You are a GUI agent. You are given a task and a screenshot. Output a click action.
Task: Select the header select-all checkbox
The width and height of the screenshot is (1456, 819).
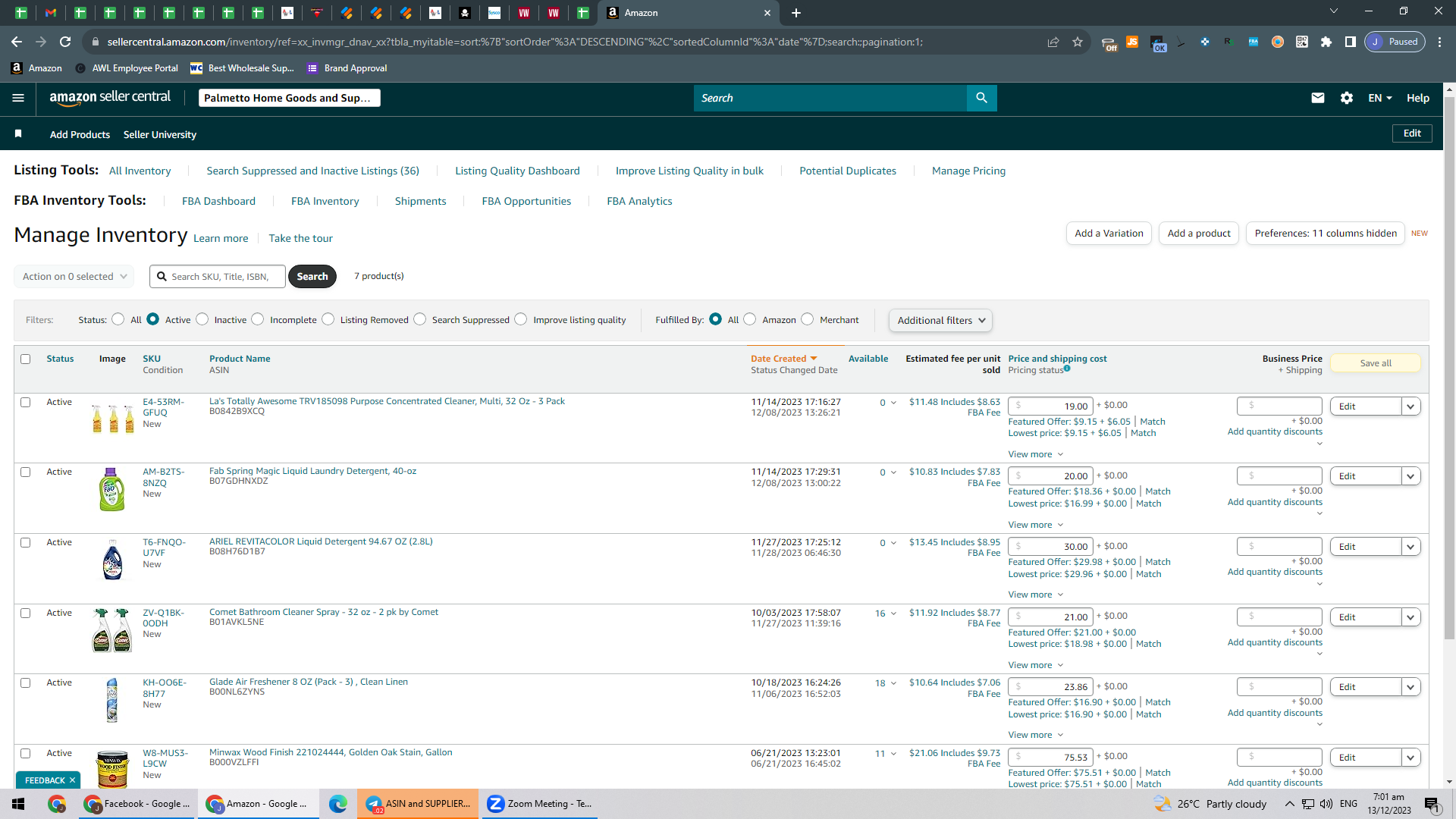[26, 359]
